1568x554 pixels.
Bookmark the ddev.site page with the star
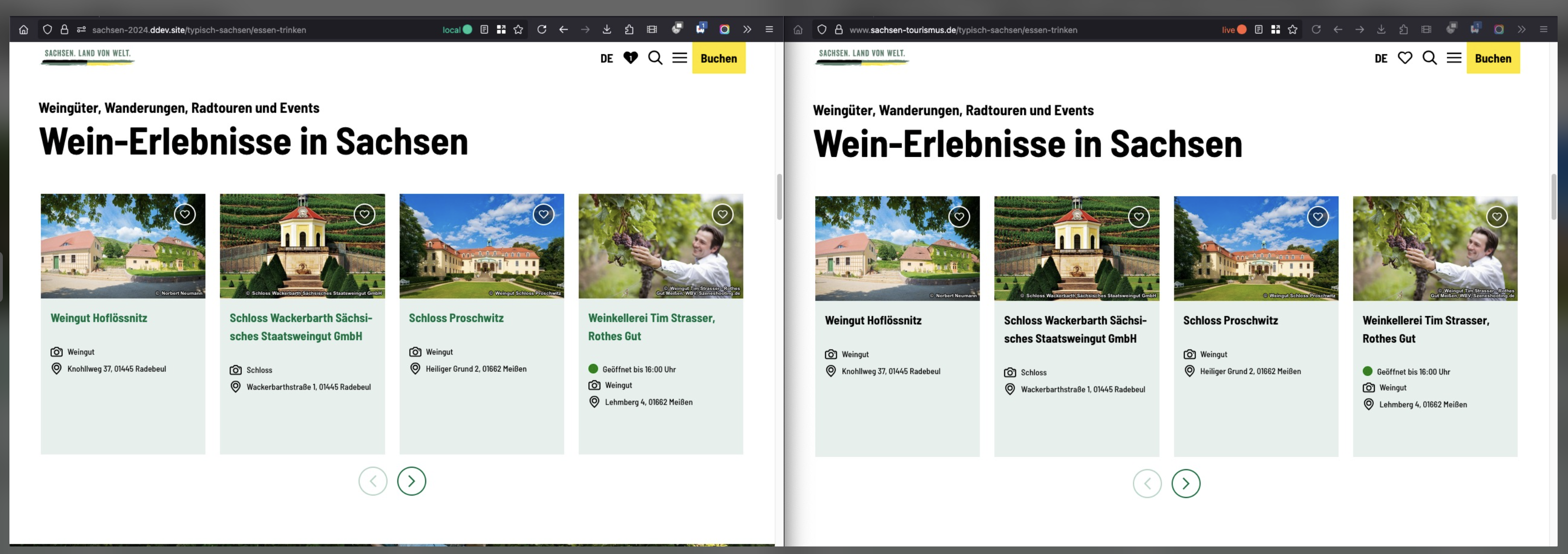click(x=519, y=30)
